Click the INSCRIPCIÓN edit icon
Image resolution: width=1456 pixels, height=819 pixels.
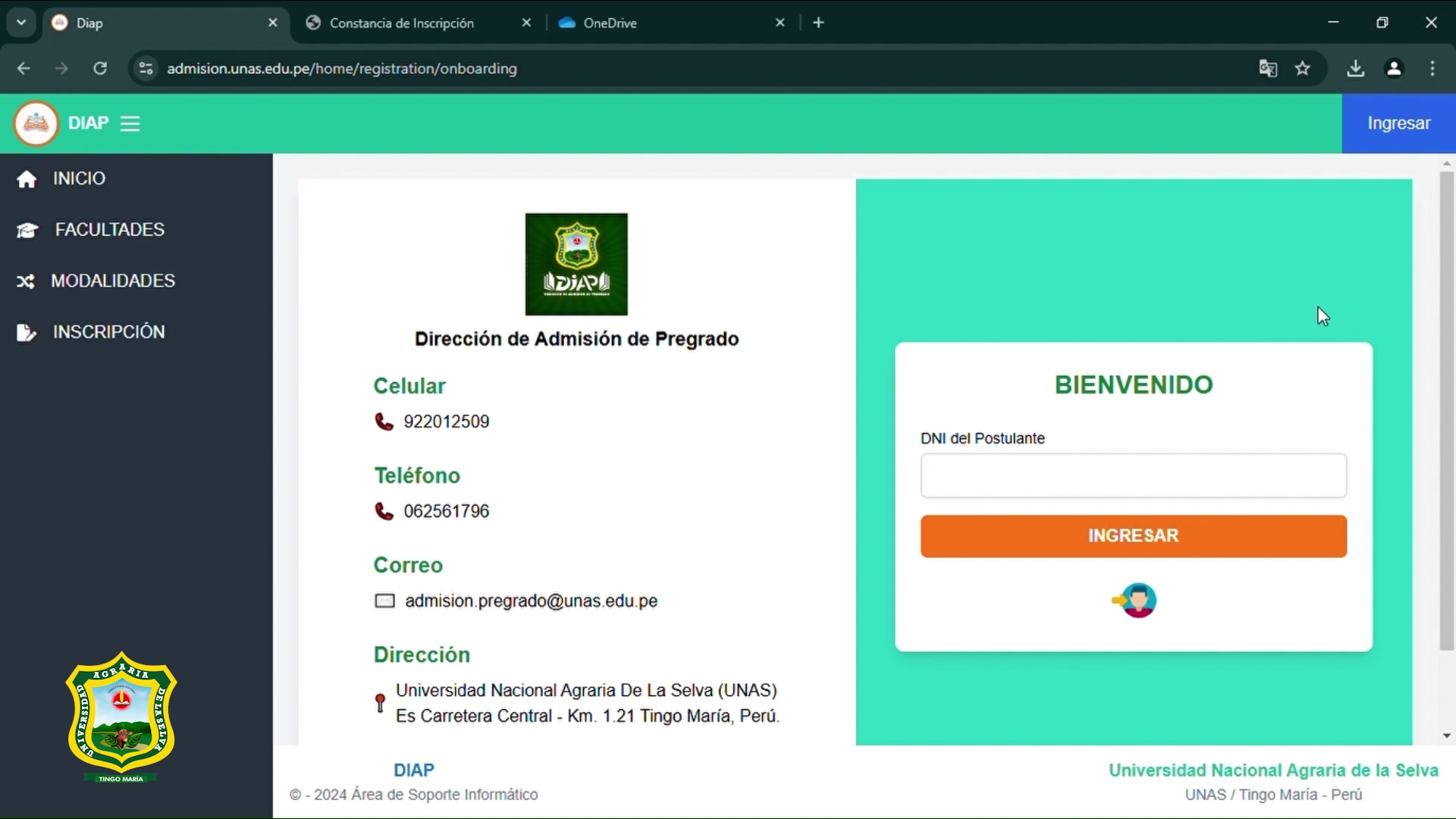[x=26, y=332]
